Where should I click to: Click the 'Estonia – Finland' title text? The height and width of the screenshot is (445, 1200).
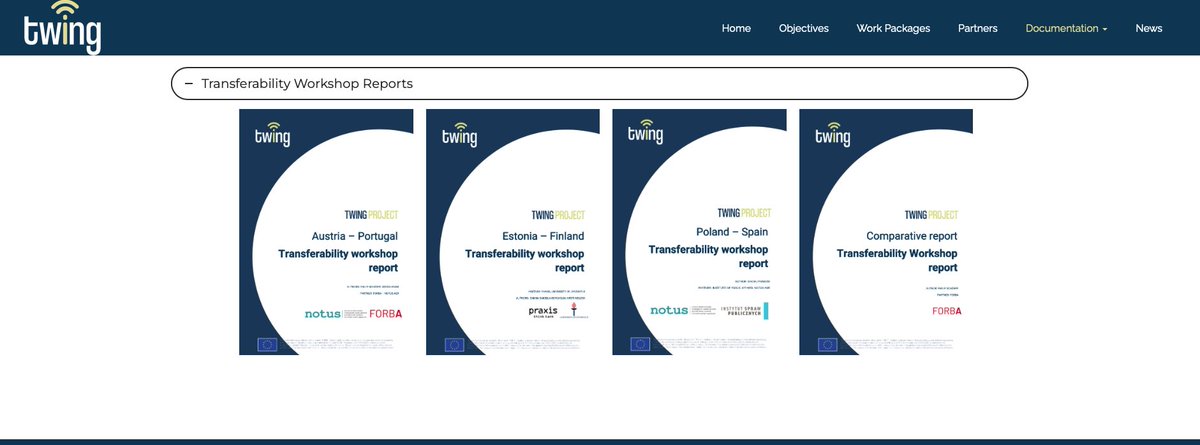543,237
